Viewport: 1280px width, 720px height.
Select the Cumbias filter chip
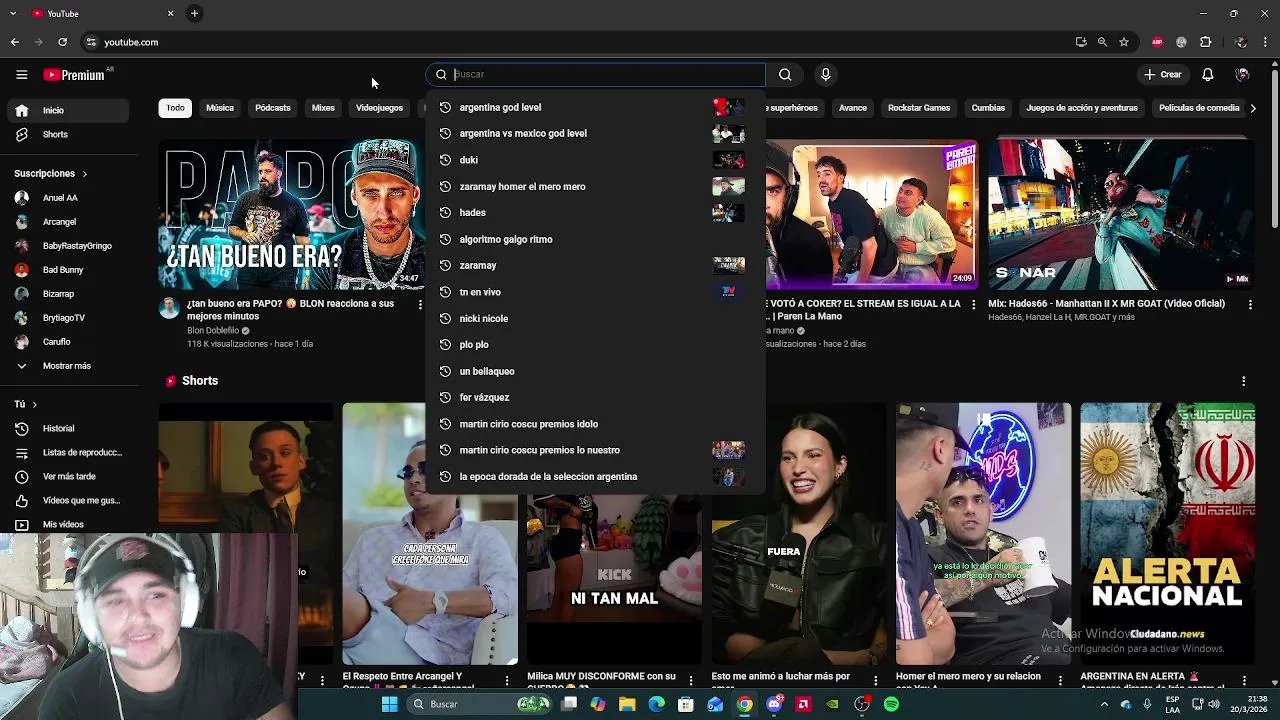point(988,108)
